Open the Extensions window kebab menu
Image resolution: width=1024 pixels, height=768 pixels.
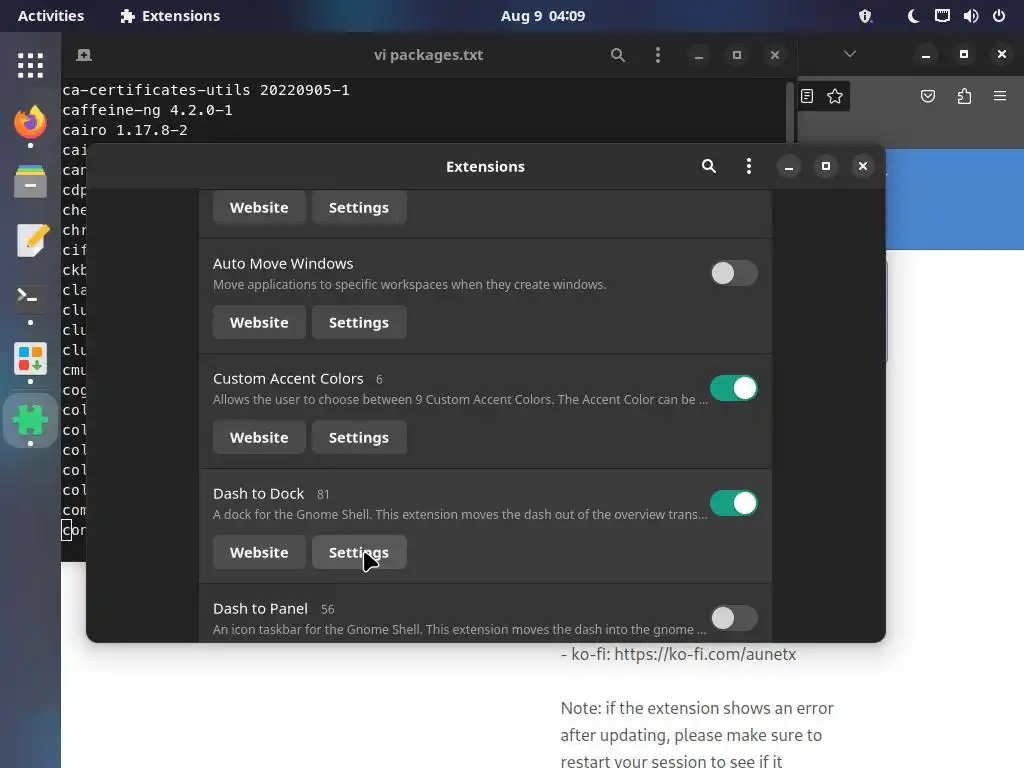748,167
